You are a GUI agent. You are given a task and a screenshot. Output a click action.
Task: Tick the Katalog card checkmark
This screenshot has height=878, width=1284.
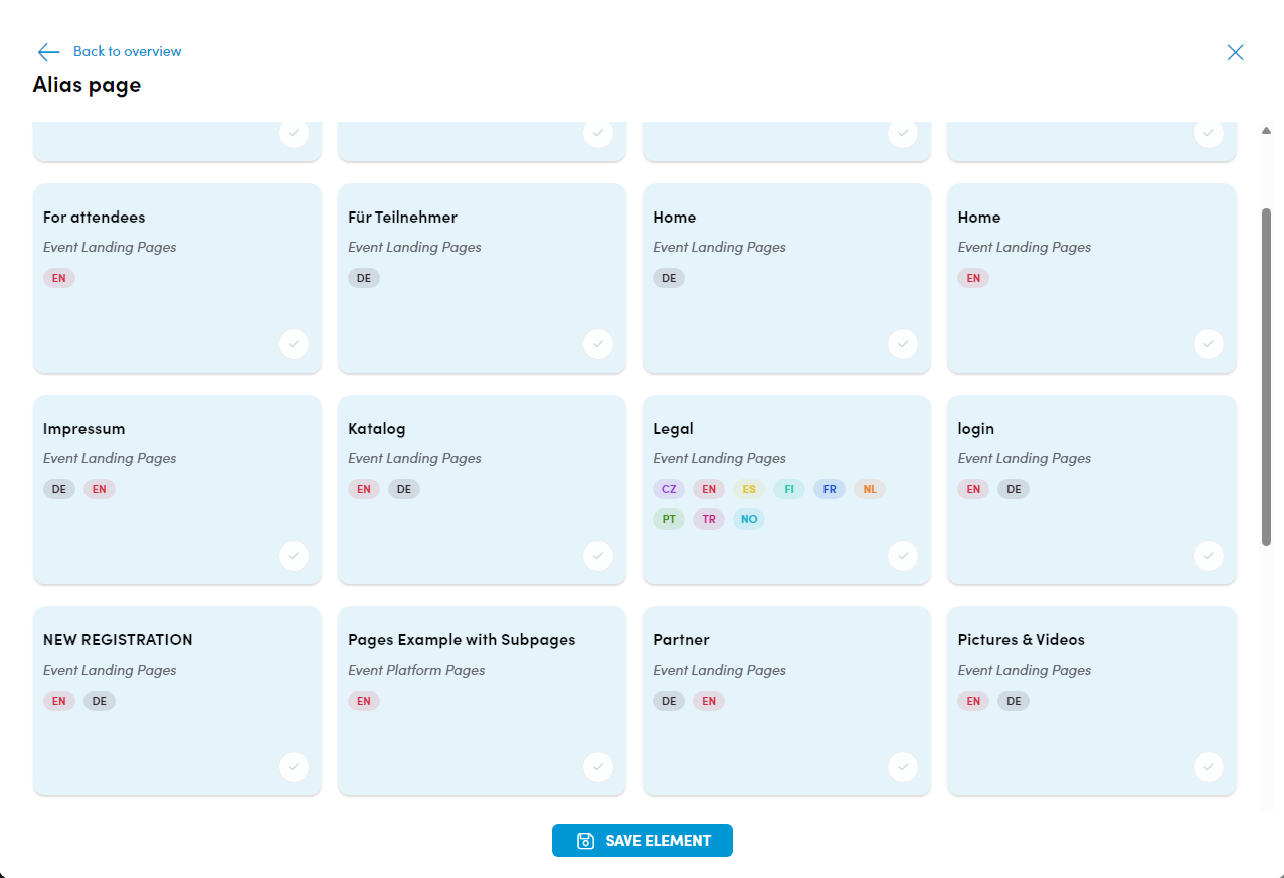point(598,555)
